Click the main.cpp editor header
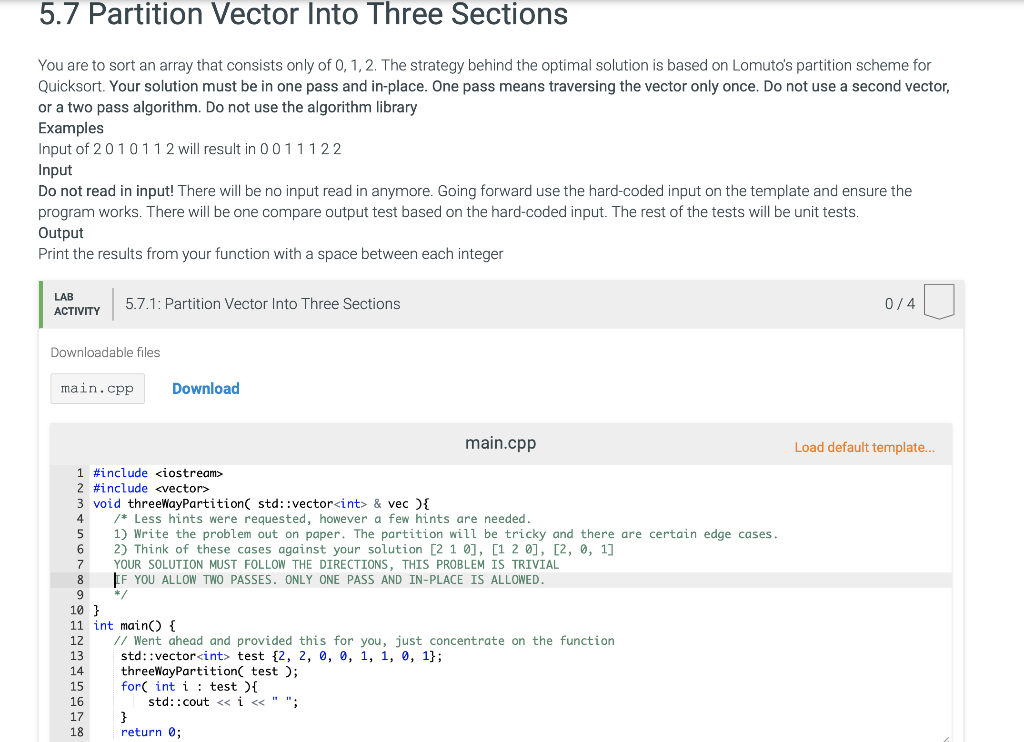This screenshot has height=742, width=1024. pyautogui.click(x=500, y=442)
